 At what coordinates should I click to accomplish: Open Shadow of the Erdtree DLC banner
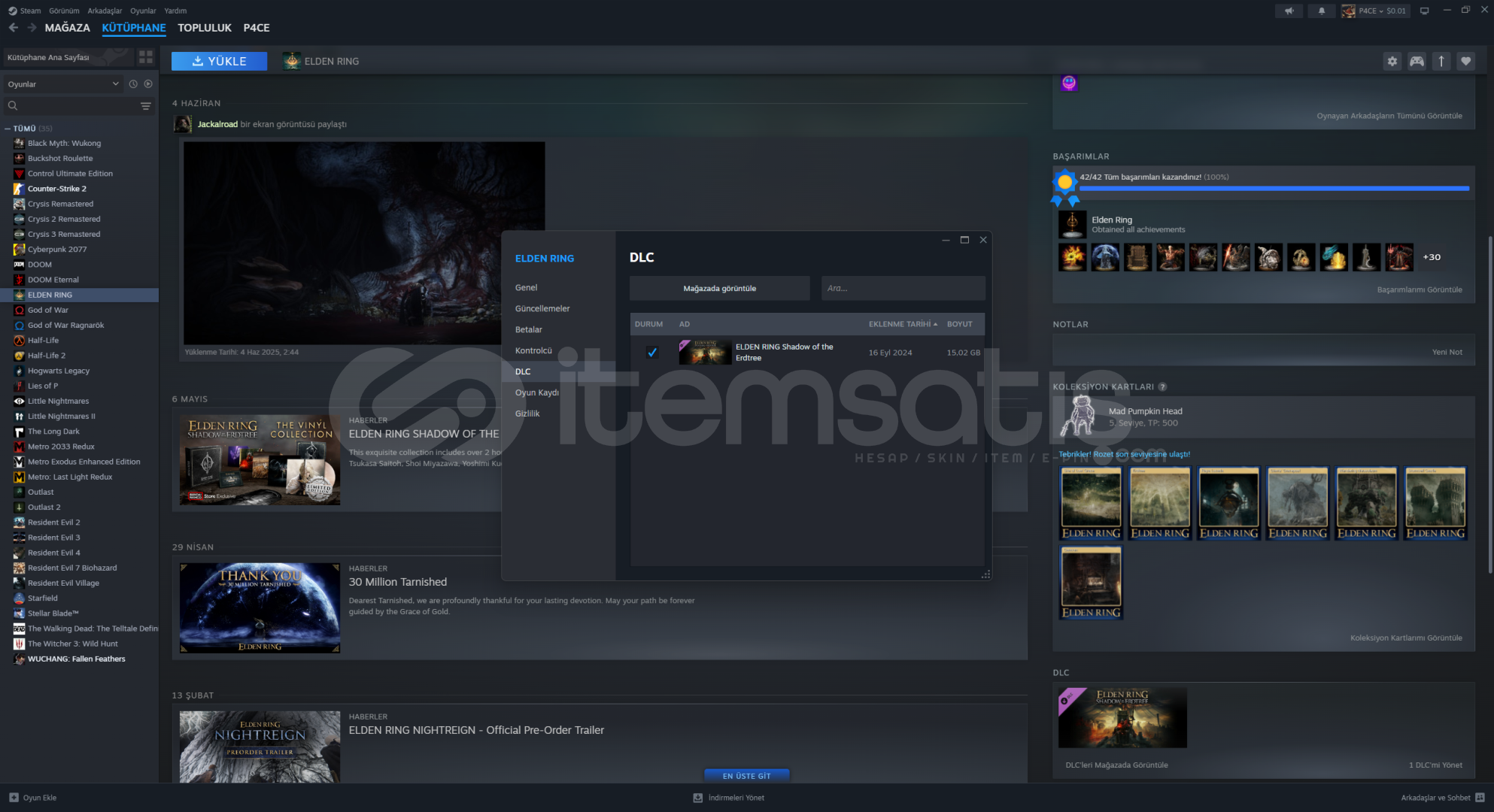(x=1122, y=718)
